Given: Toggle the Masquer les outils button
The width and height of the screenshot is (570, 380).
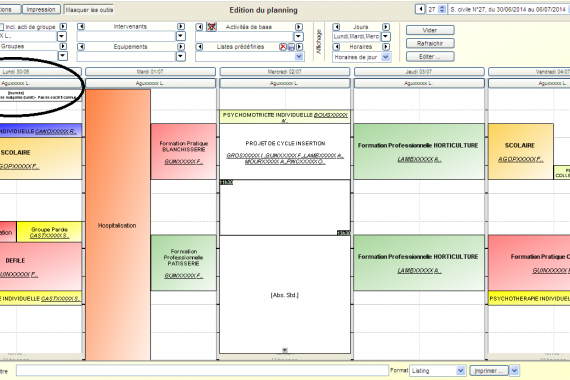Looking at the screenshot, I should [89, 9].
